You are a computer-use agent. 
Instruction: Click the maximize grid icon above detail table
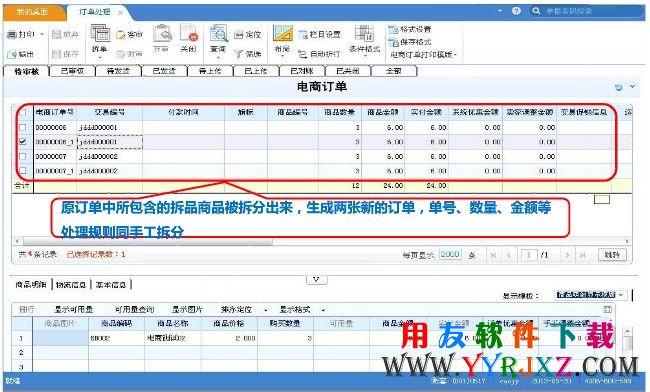point(608,309)
